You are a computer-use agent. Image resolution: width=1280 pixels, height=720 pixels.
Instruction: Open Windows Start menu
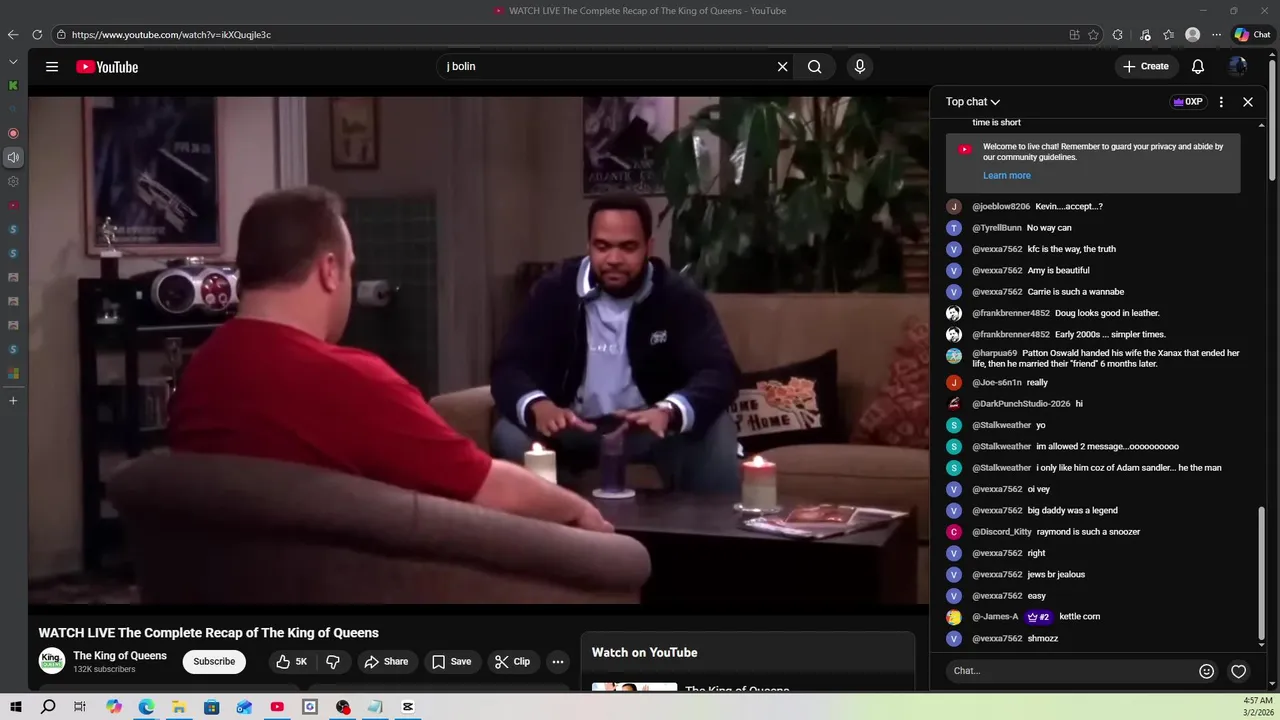[x=16, y=707]
